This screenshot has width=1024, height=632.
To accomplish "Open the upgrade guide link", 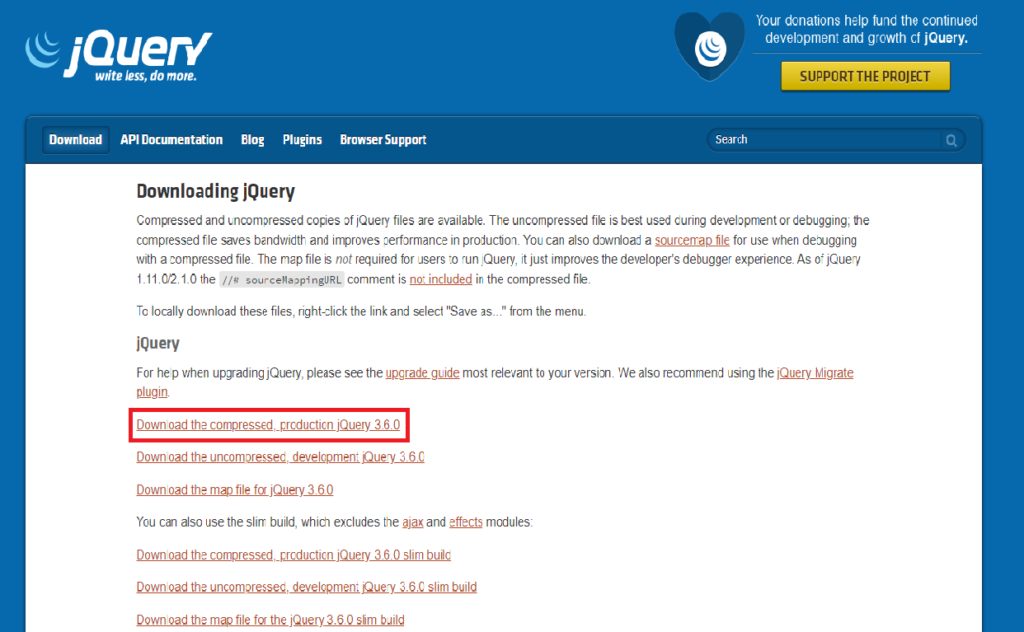I will pos(422,373).
